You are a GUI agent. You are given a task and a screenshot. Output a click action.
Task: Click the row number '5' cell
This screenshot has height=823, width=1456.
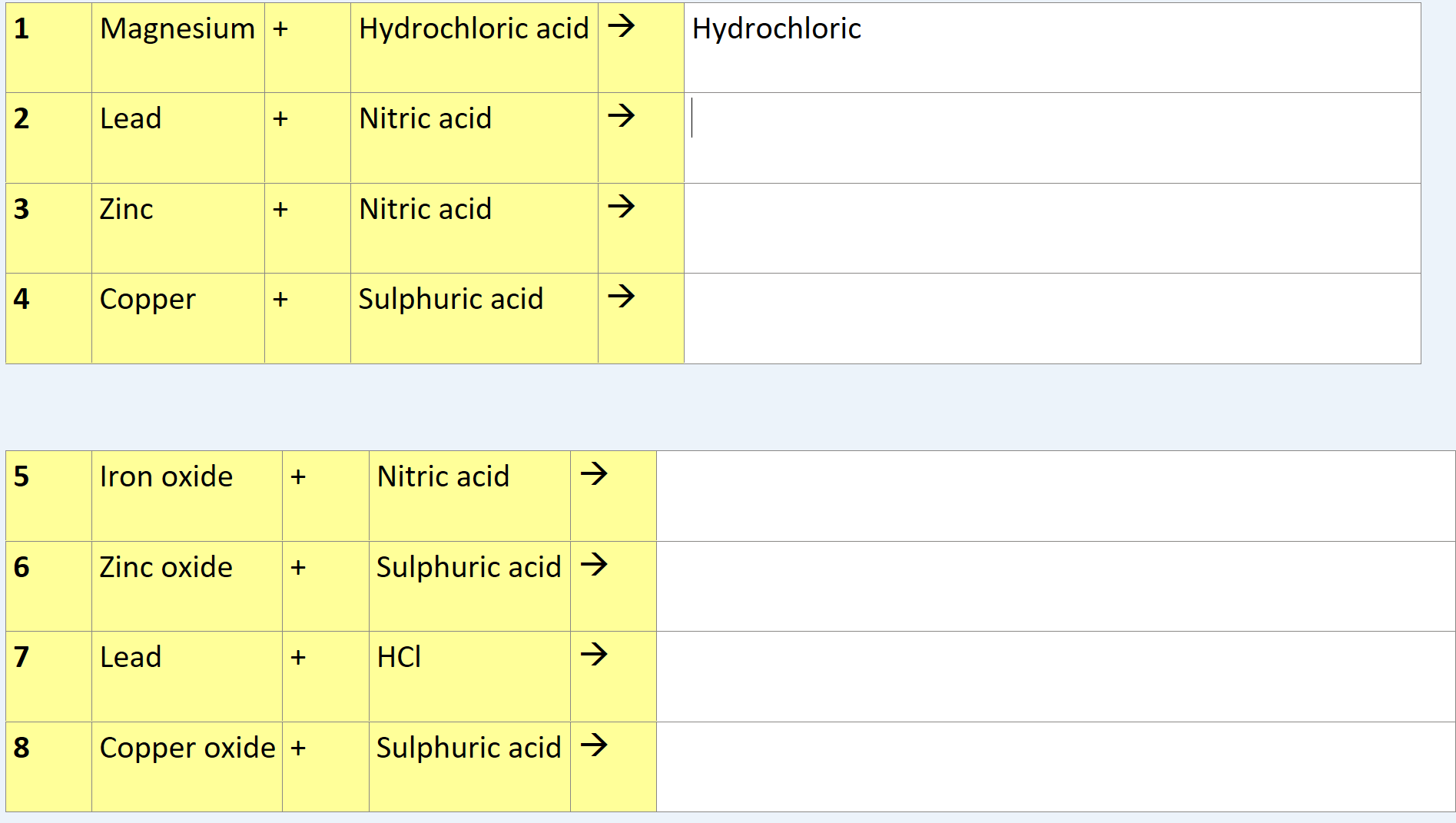pos(48,496)
